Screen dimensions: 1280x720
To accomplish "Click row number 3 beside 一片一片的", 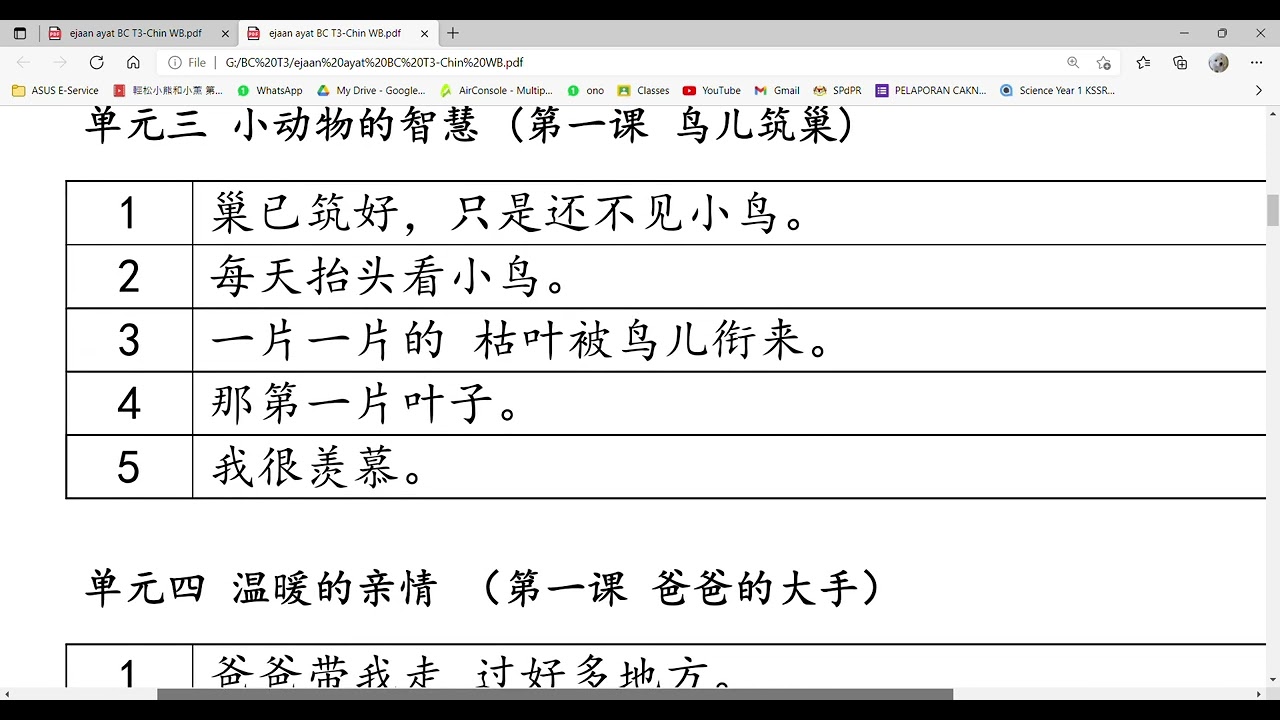I will coord(128,341).
